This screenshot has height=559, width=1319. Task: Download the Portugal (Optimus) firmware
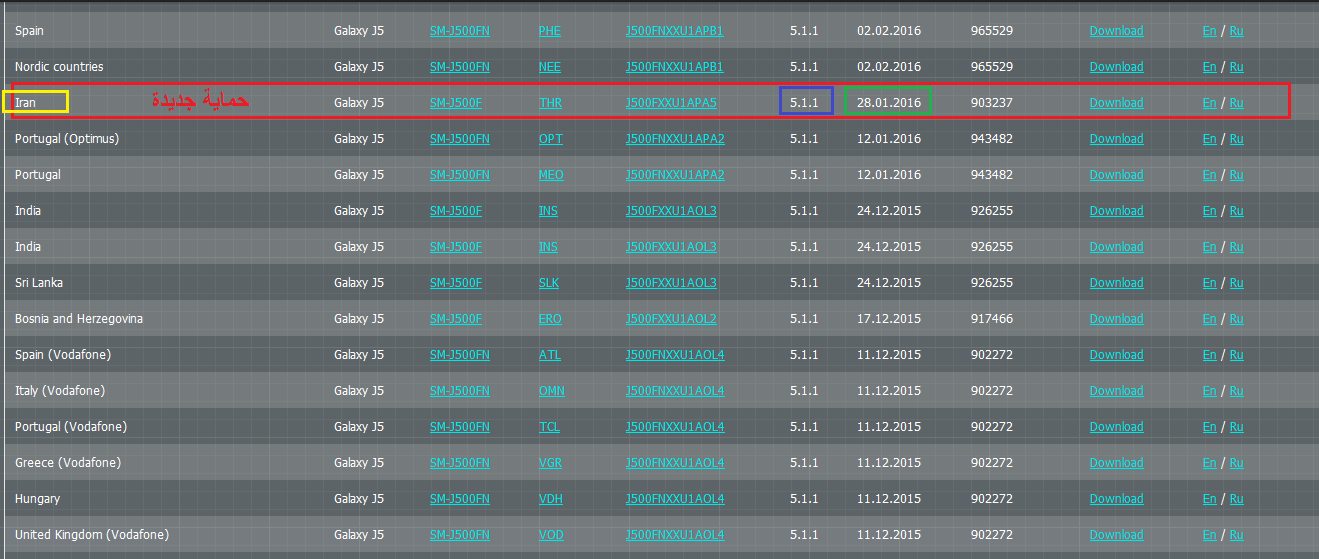click(x=1116, y=139)
